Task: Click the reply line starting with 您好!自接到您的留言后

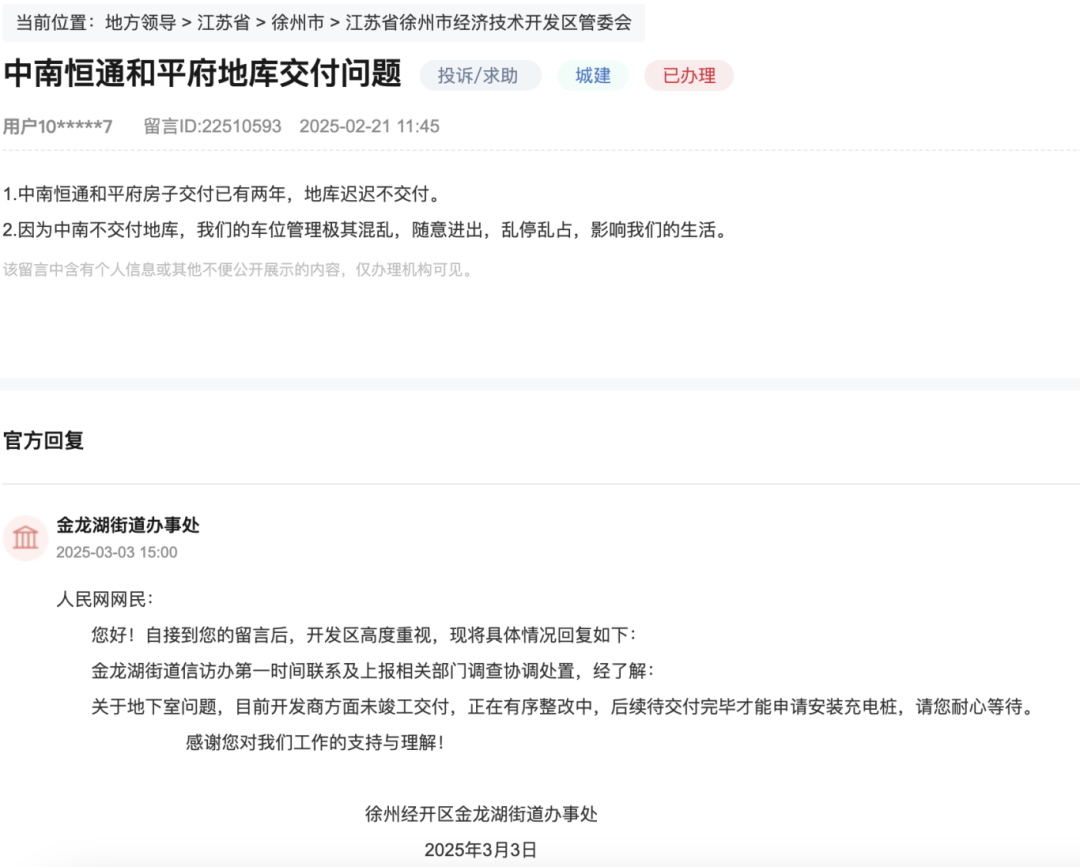Action: [x=364, y=635]
